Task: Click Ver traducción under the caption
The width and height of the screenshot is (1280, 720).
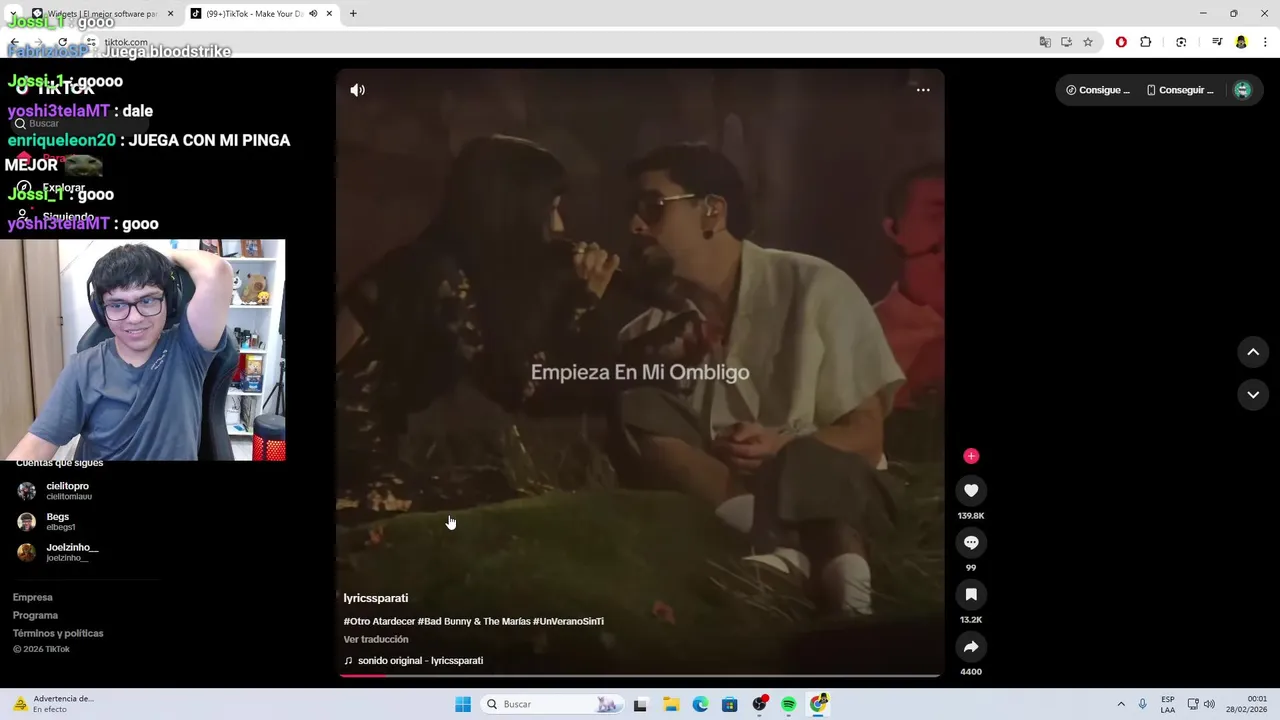Action: pos(376,639)
